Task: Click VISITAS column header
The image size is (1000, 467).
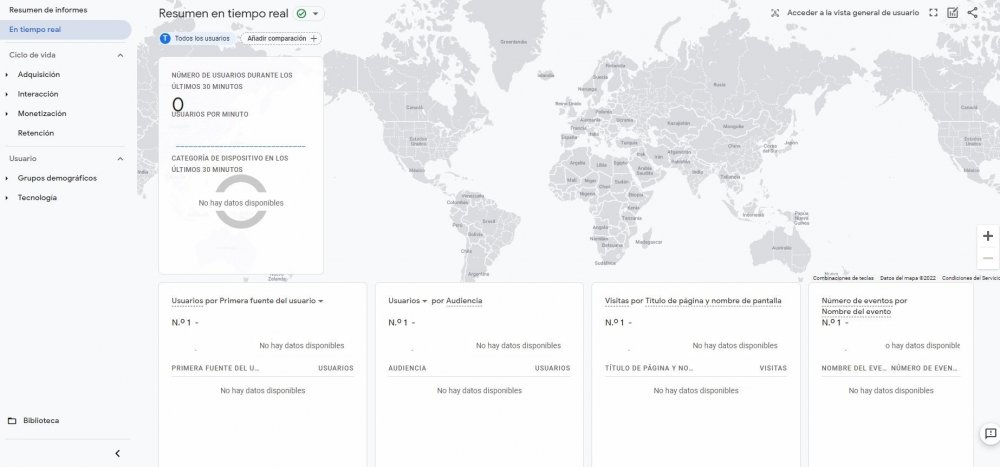Action: pyautogui.click(x=773, y=368)
